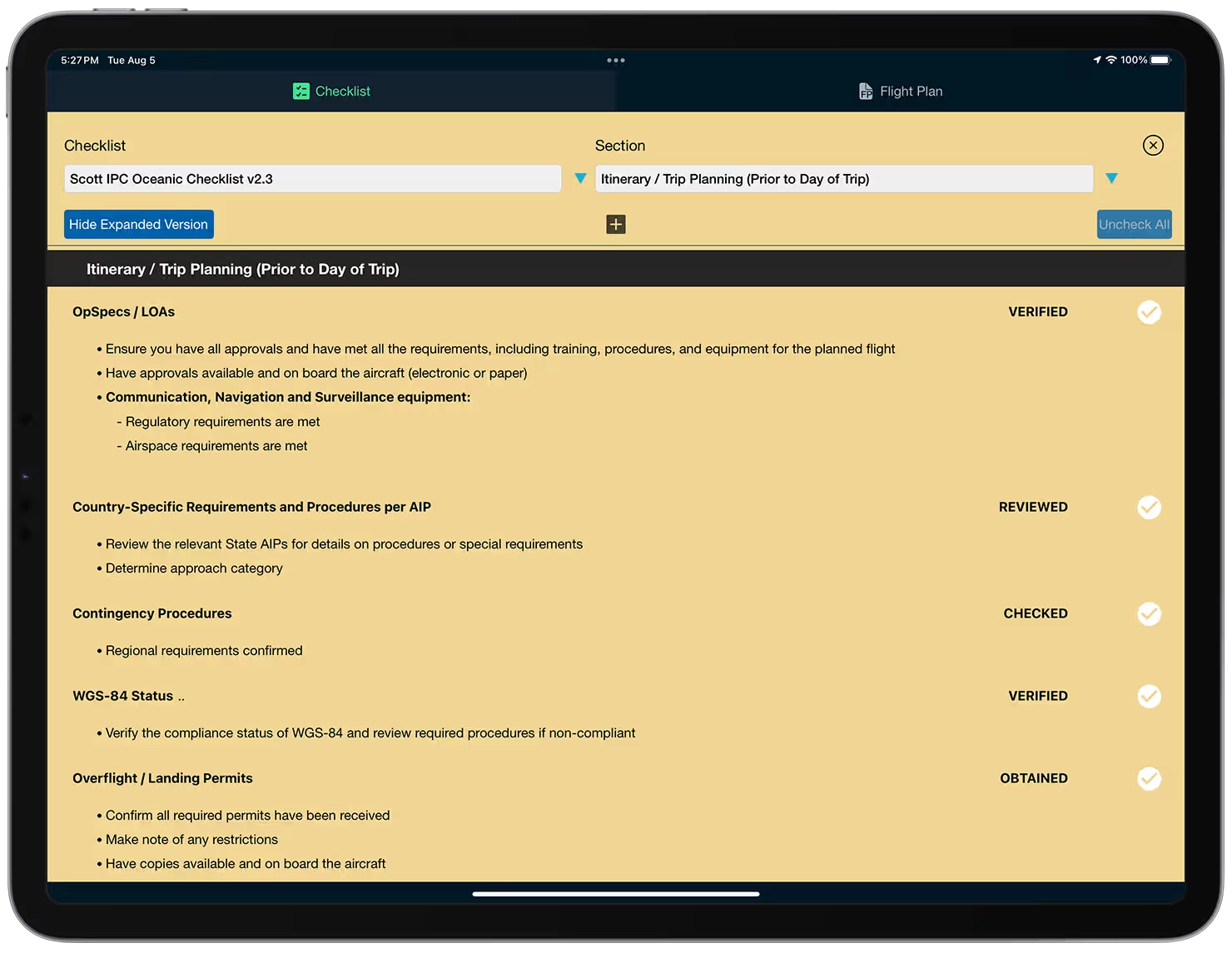Uncheck Country-Specific Requirements checkmark

click(1150, 507)
